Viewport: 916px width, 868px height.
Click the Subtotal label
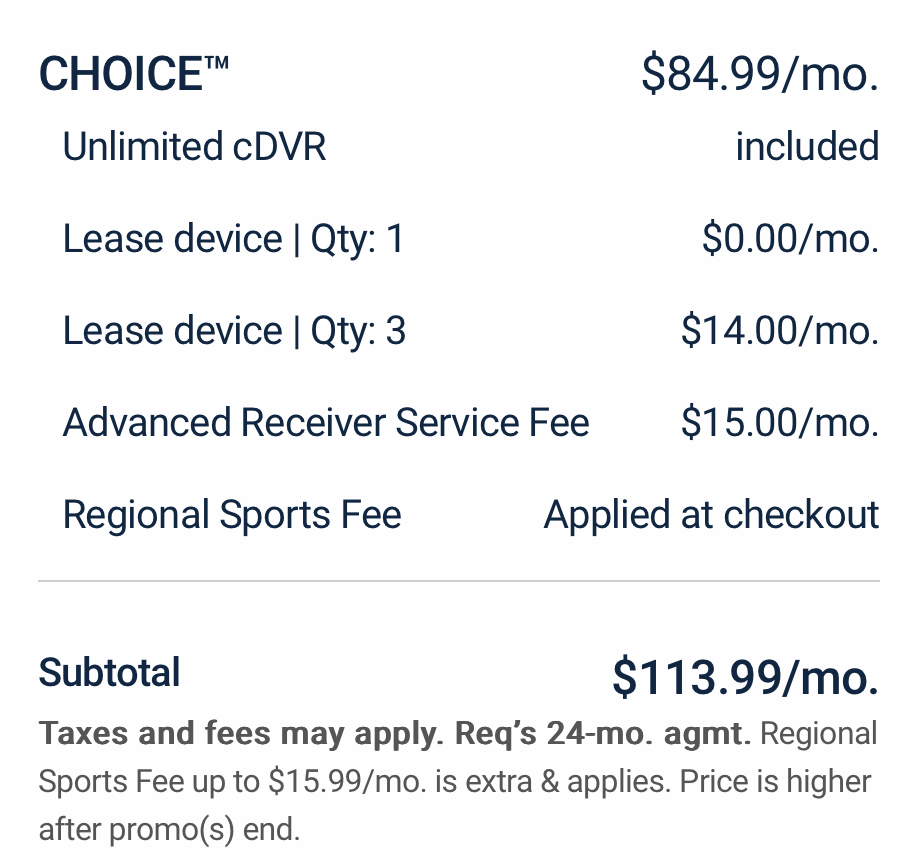click(109, 673)
